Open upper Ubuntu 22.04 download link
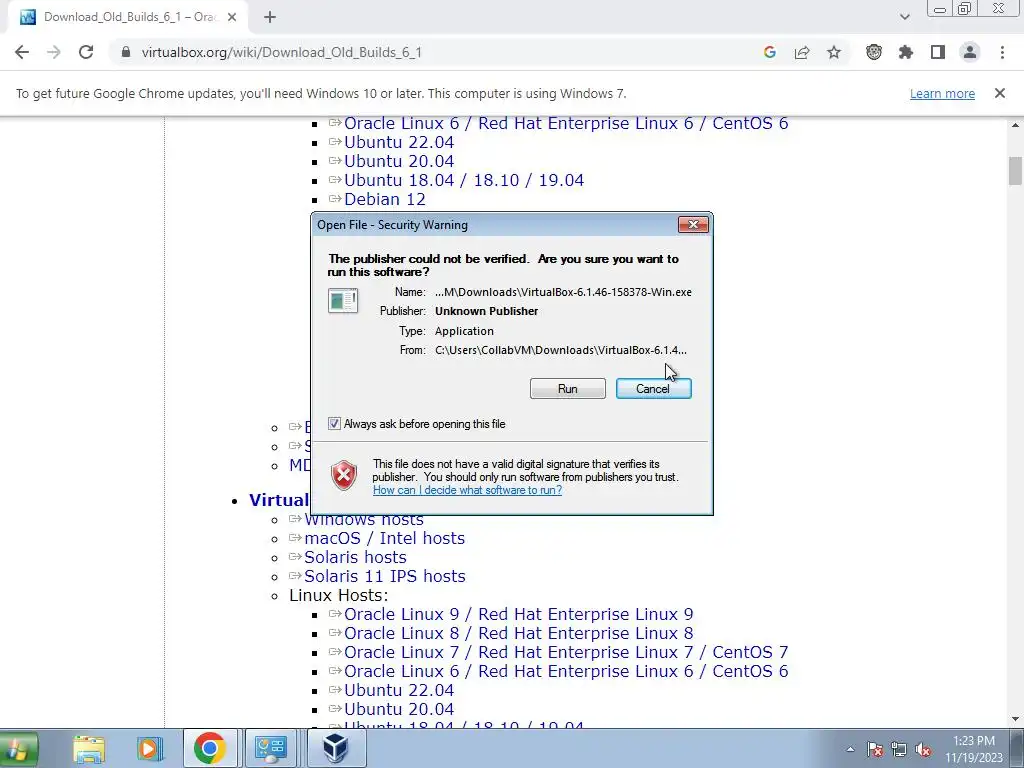The image size is (1024, 768). pyautogui.click(x=399, y=142)
